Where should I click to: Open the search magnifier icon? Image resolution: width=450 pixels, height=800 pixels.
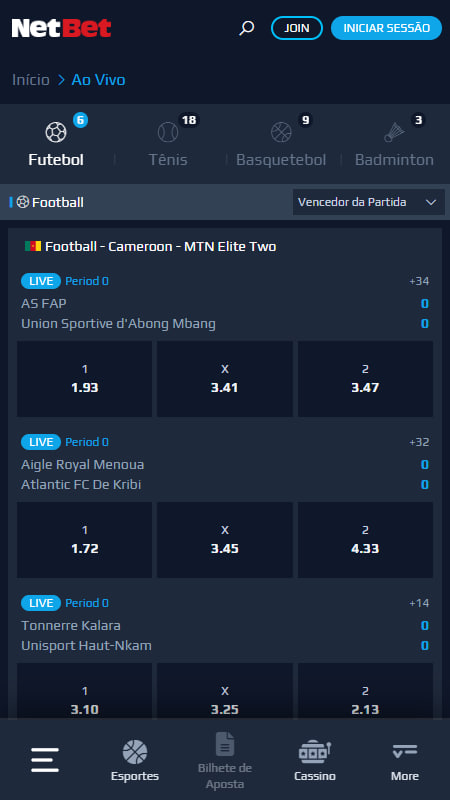[x=246, y=28]
